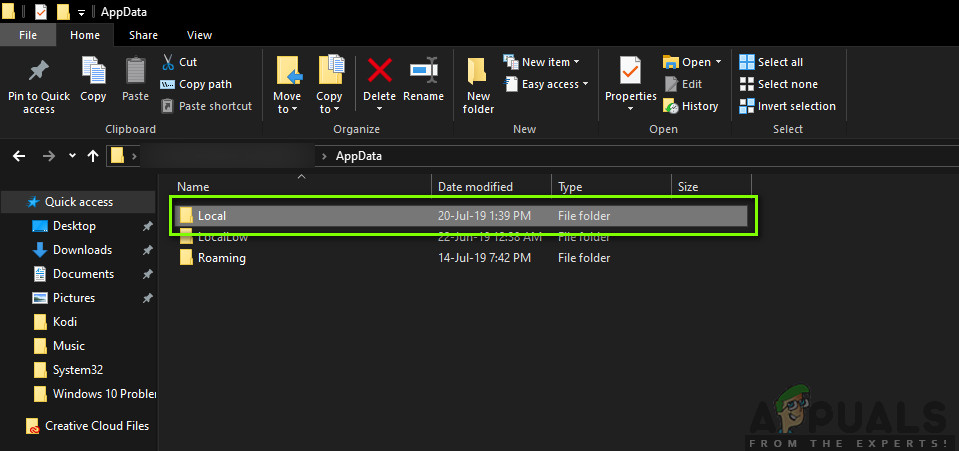This screenshot has width=959, height=451.
Task: Click new folder icon in title bar
Action: tap(62, 12)
